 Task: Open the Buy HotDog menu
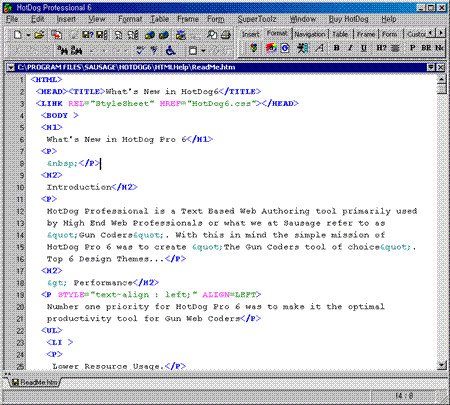[x=348, y=19]
